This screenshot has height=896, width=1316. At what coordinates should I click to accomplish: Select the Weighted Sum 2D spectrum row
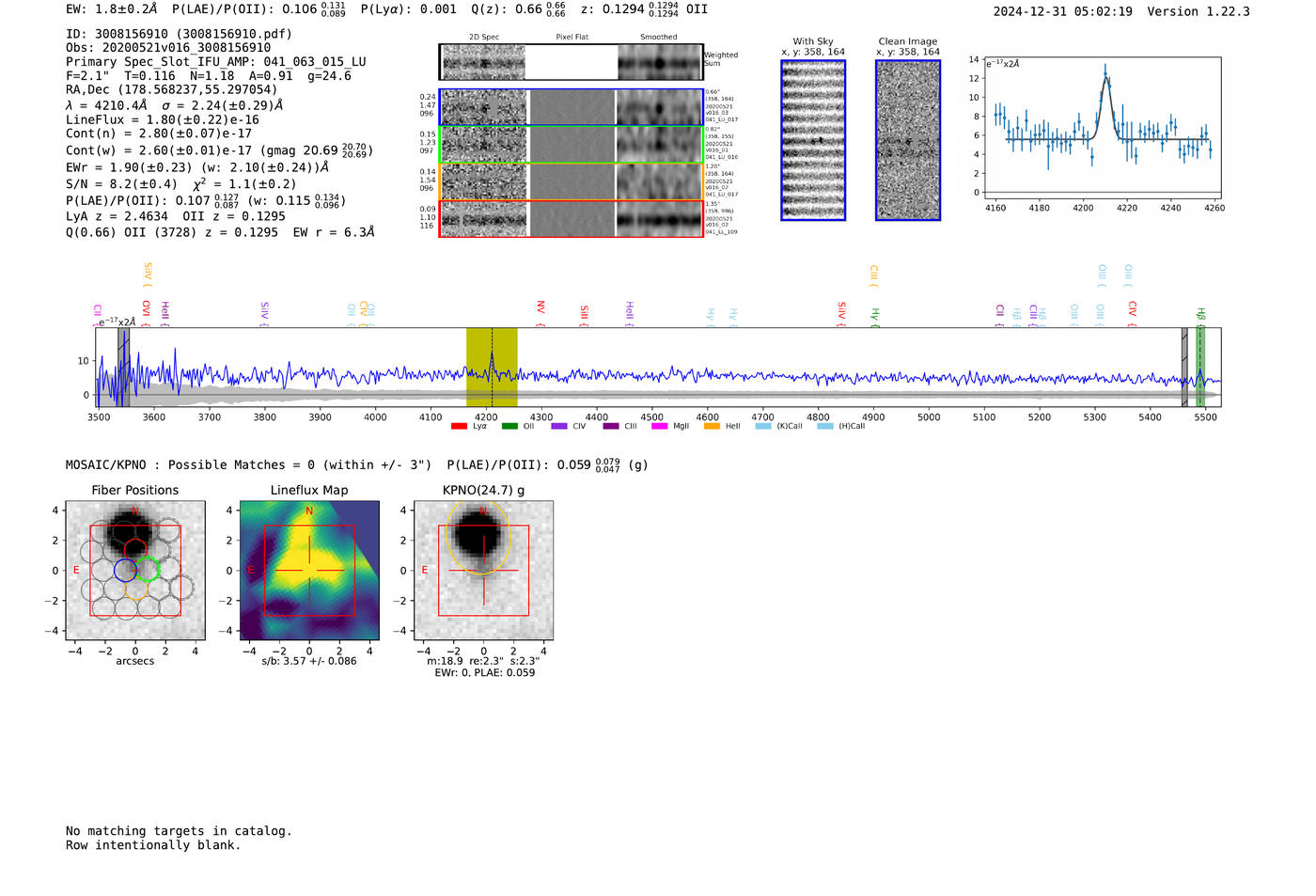[x=572, y=62]
